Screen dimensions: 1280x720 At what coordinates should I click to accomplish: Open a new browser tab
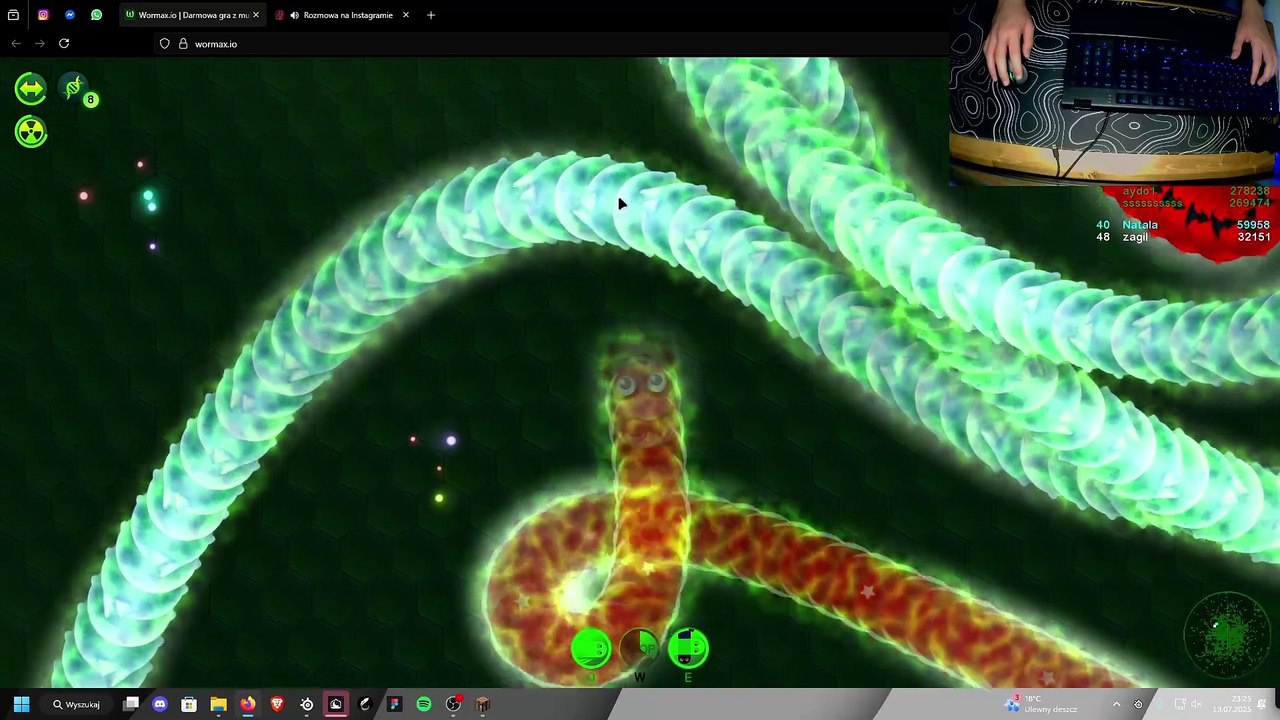[x=431, y=15]
